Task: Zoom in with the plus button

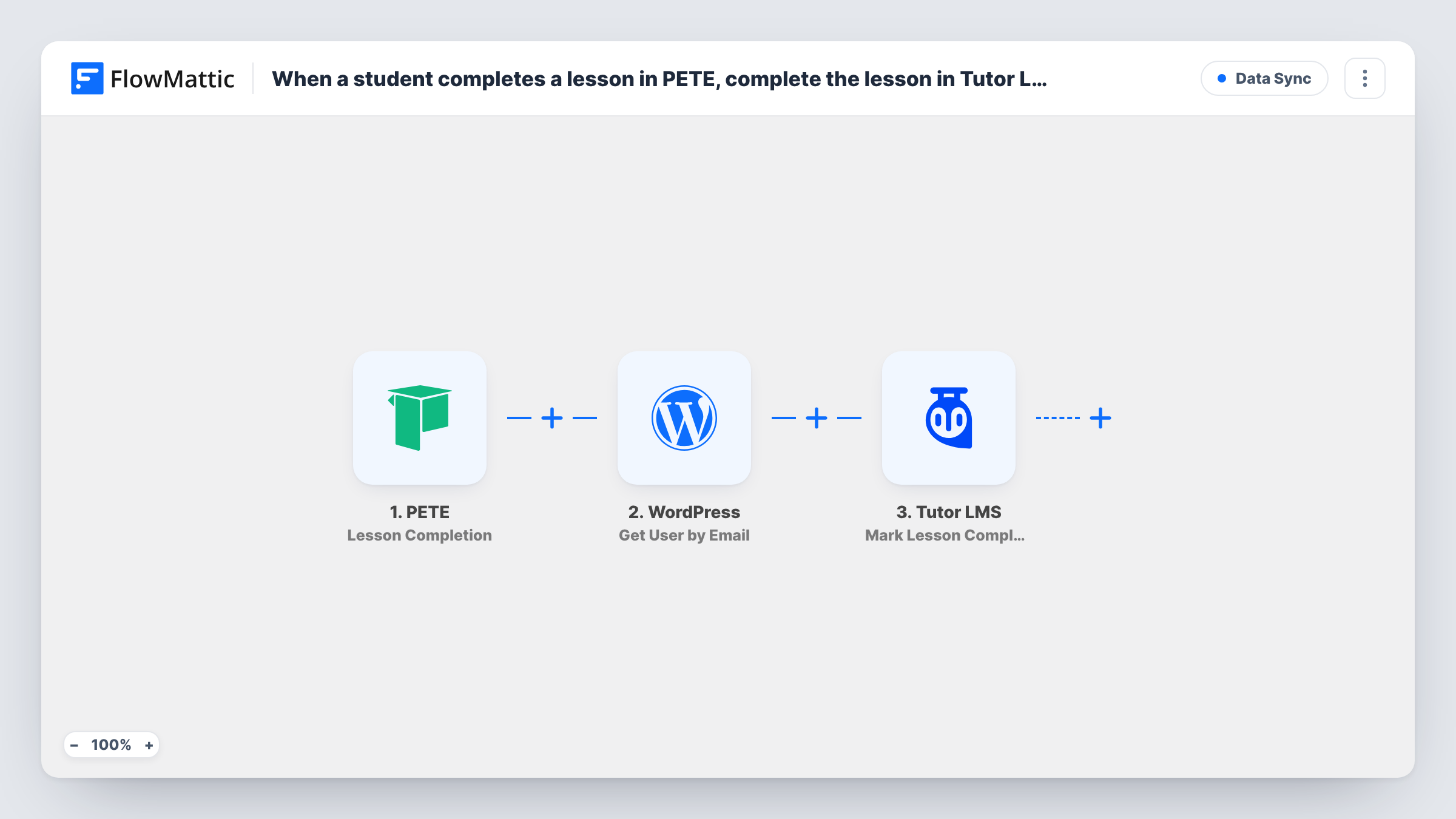Action: pos(149,745)
